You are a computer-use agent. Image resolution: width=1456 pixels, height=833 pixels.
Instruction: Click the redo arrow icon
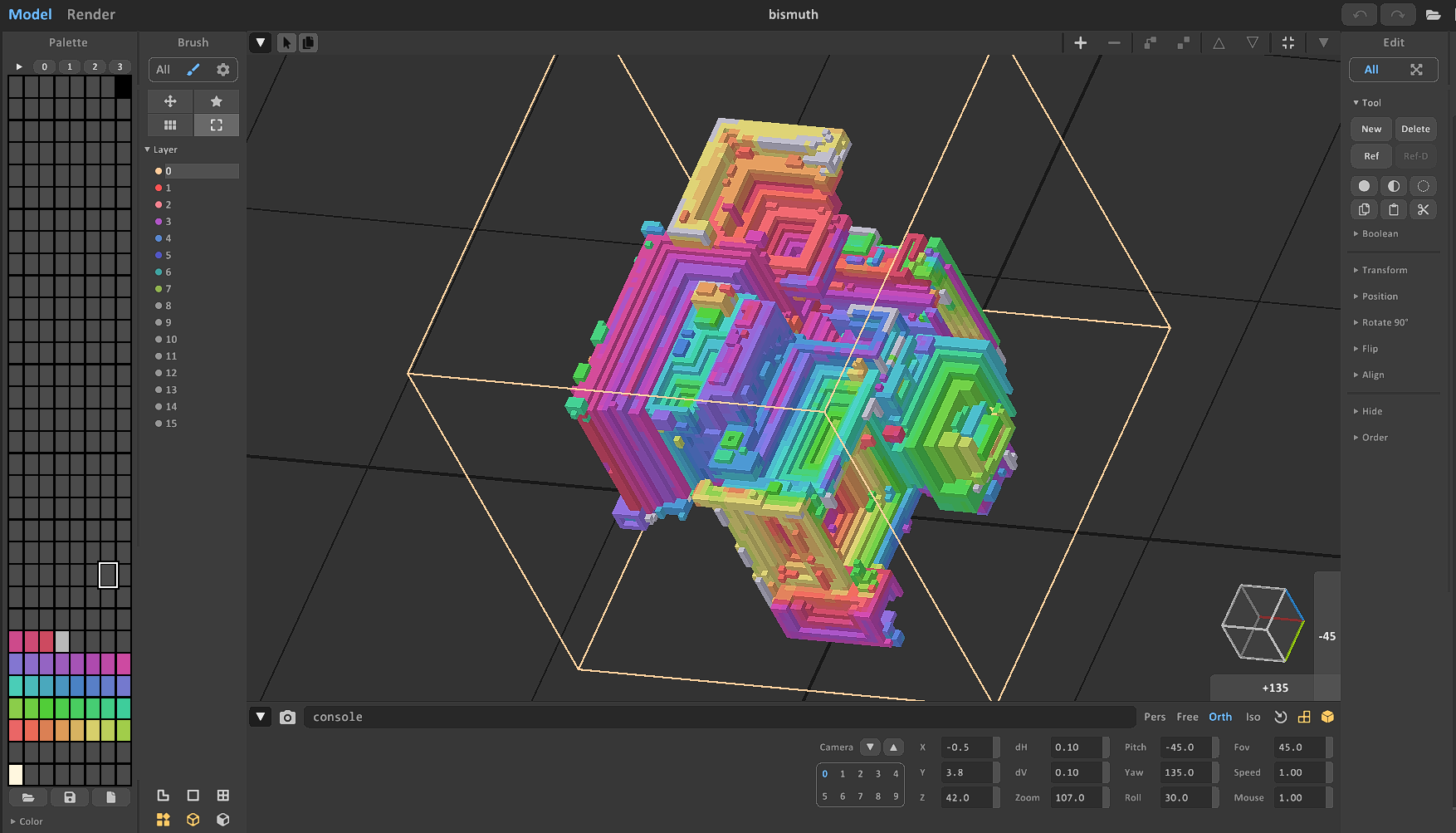tap(1398, 15)
